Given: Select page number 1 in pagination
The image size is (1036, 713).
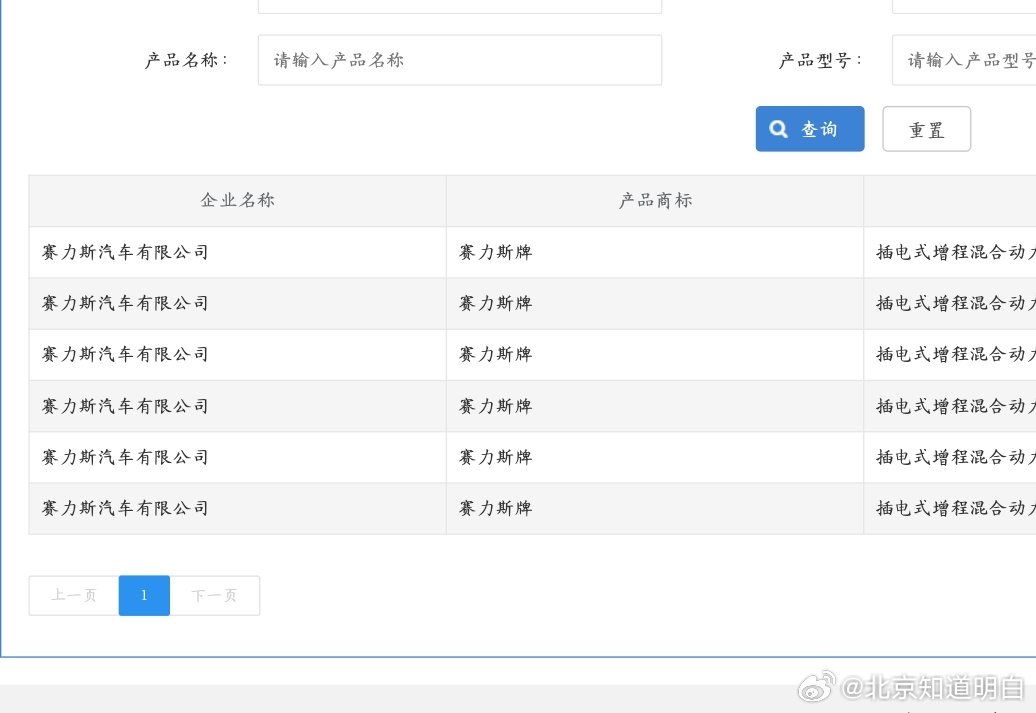Looking at the screenshot, I should tap(144, 595).
